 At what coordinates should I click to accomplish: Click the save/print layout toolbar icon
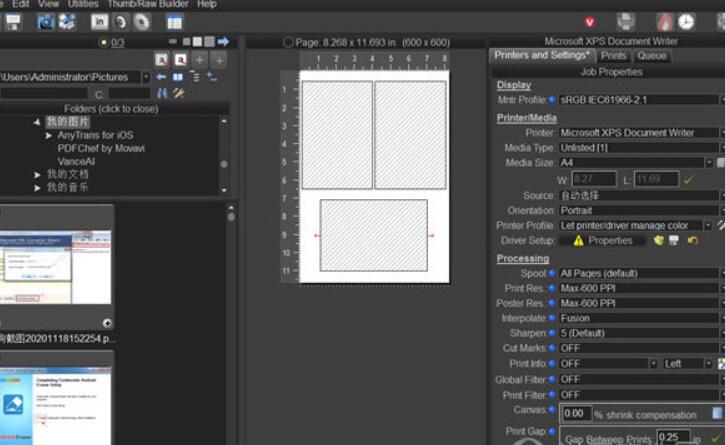tap(12, 22)
